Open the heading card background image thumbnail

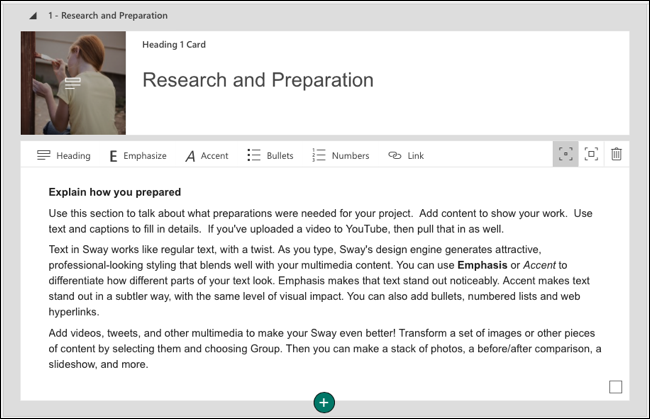[73, 83]
